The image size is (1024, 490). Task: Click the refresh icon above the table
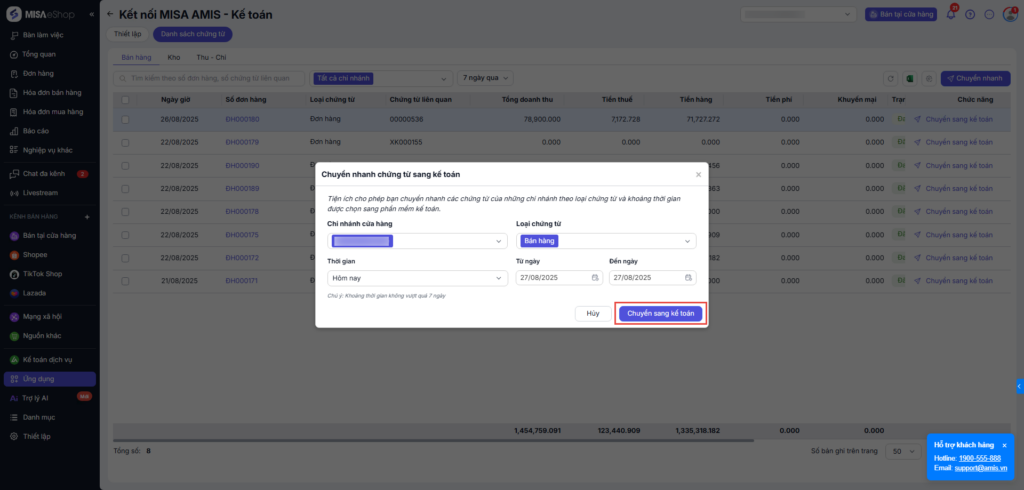click(891, 78)
